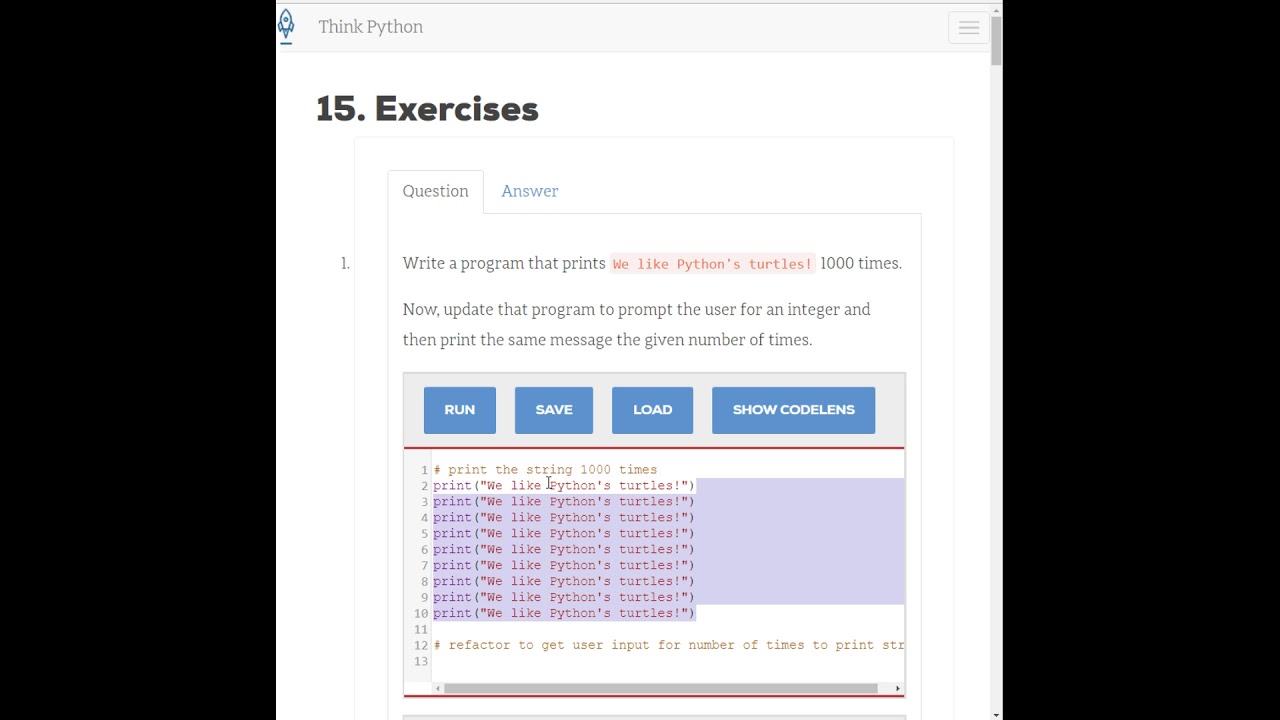
Task: Click the '15. Exercises' heading
Action: (x=427, y=109)
